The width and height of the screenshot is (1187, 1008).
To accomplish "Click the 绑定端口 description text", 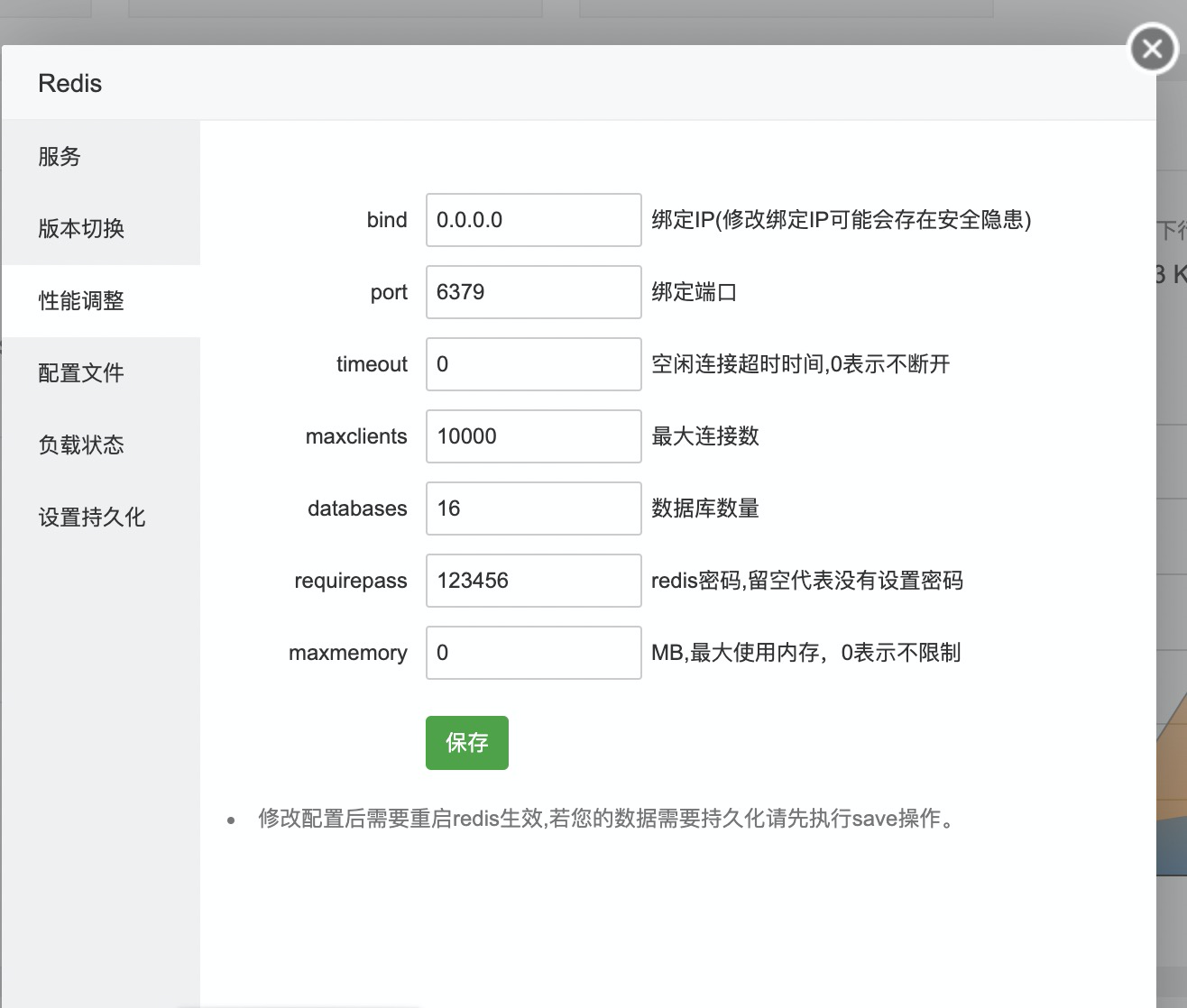I will (695, 292).
